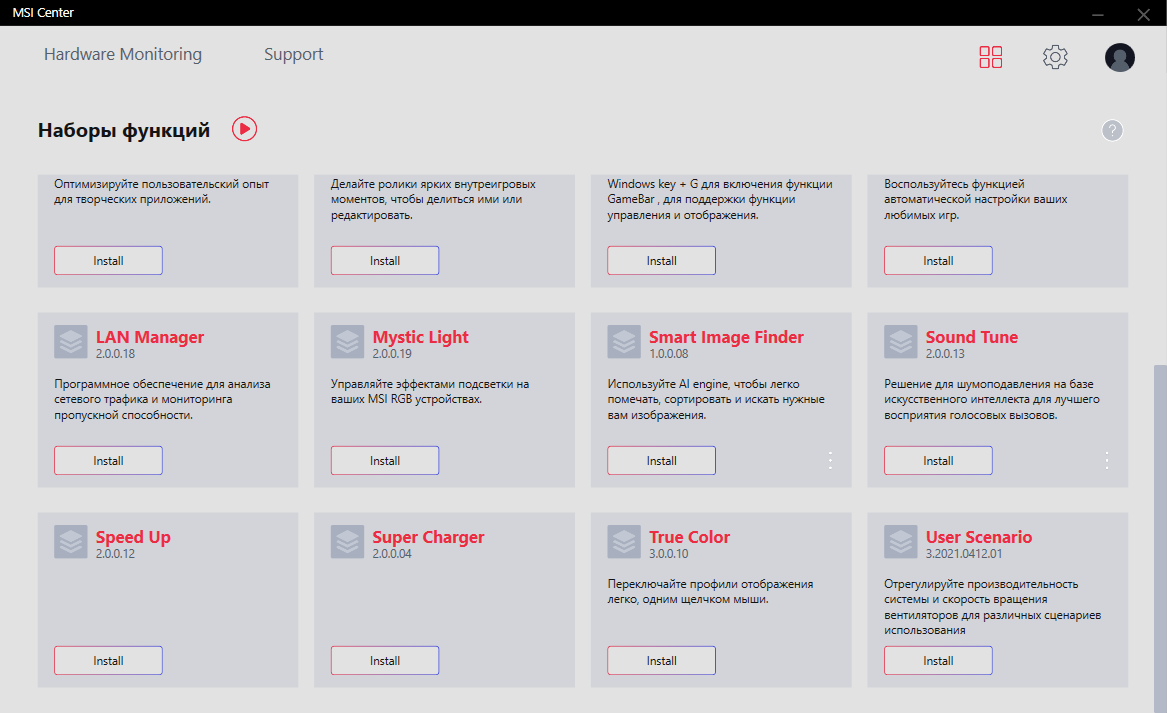Screen dimensions: 1167x713
Task: Install the in-game highlights clips feature
Action: click(385, 260)
